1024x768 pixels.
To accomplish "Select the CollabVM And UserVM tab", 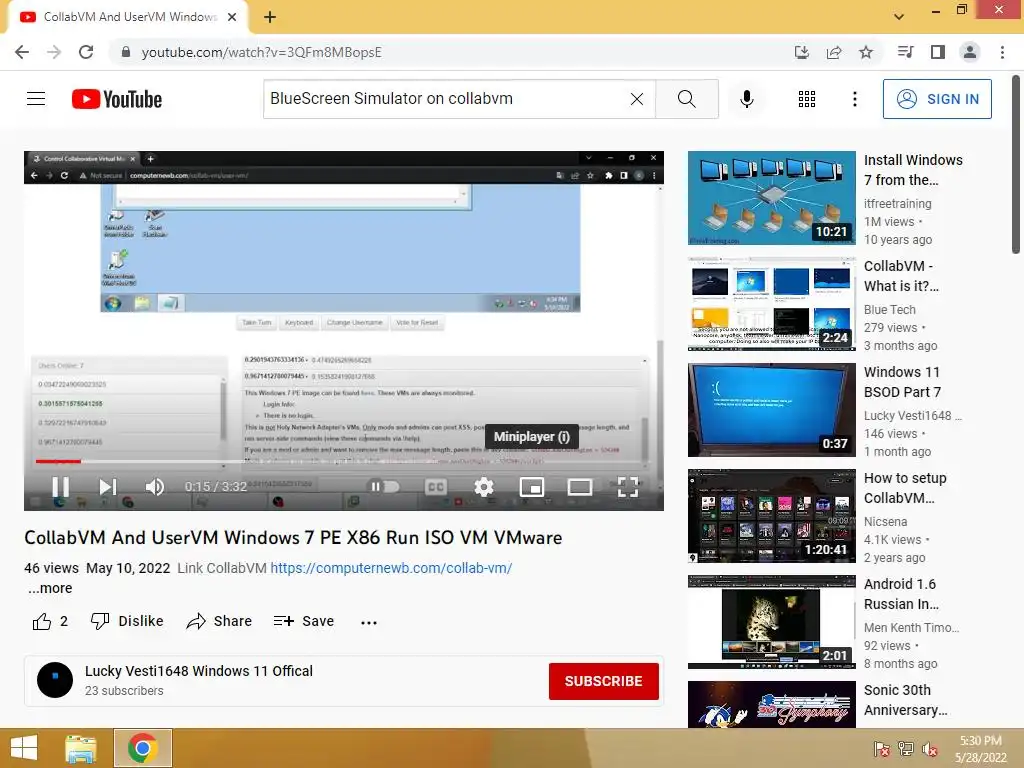I will [x=128, y=17].
